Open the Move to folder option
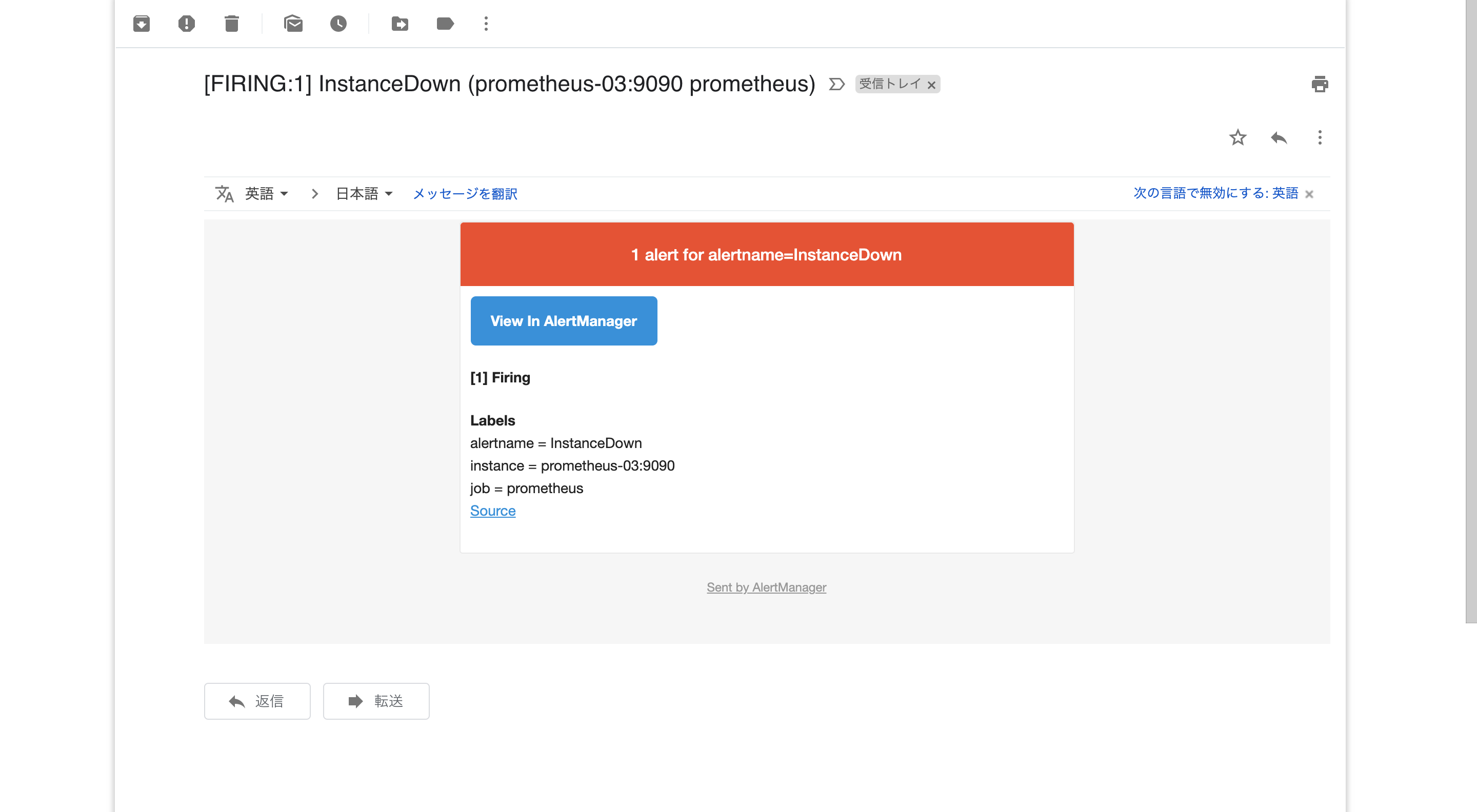 pyautogui.click(x=400, y=24)
